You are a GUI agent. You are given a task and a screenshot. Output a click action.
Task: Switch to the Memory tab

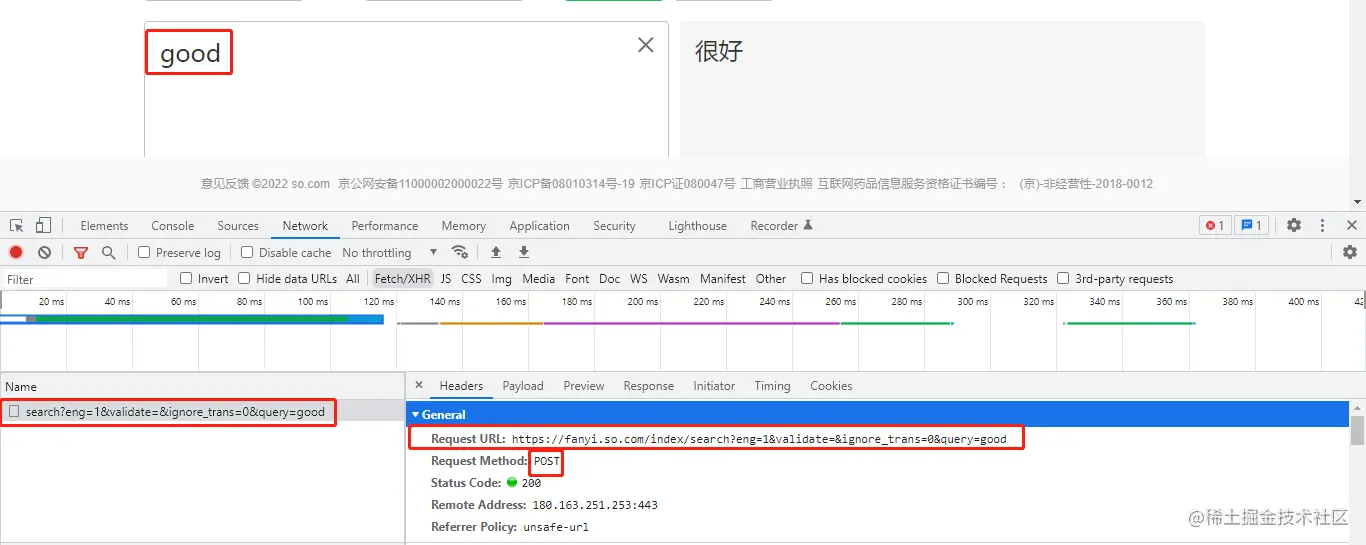point(464,226)
